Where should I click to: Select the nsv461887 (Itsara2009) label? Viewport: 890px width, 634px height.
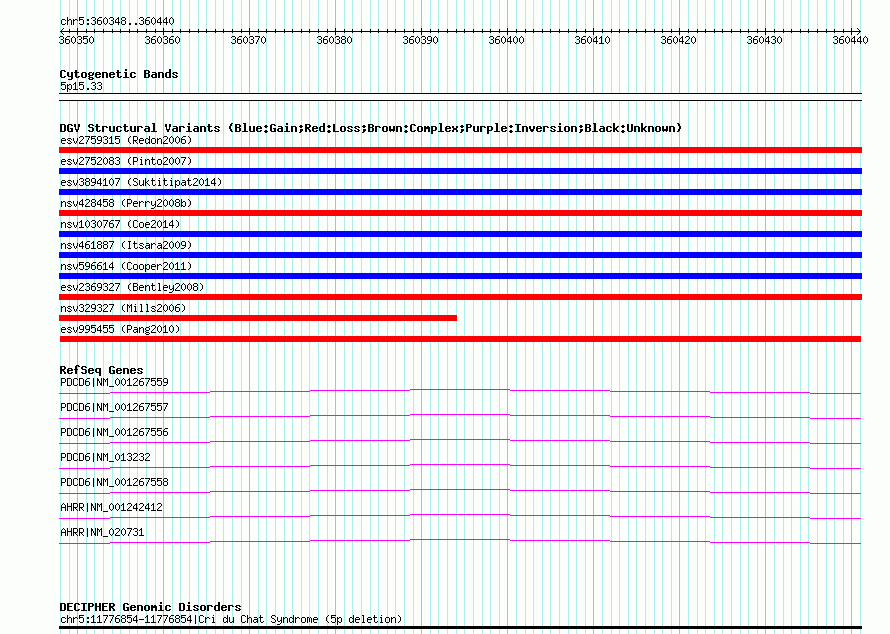[x=126, y=245]
